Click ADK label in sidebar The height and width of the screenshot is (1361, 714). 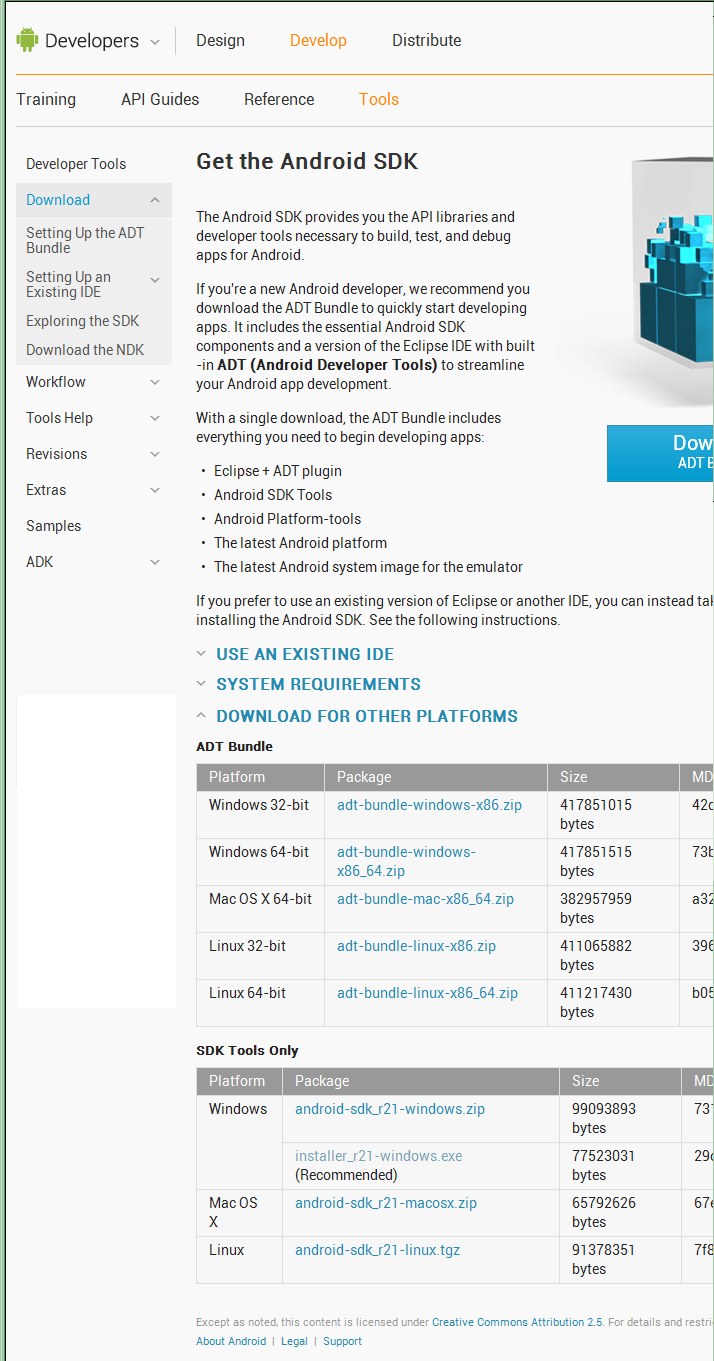point(40,562)
